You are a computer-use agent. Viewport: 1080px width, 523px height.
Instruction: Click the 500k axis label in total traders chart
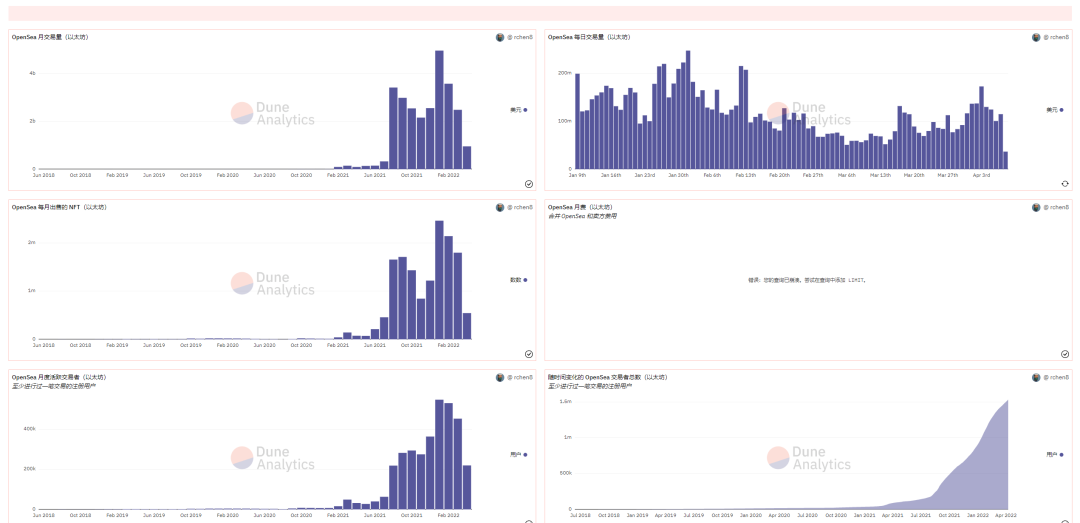point(566,473)
